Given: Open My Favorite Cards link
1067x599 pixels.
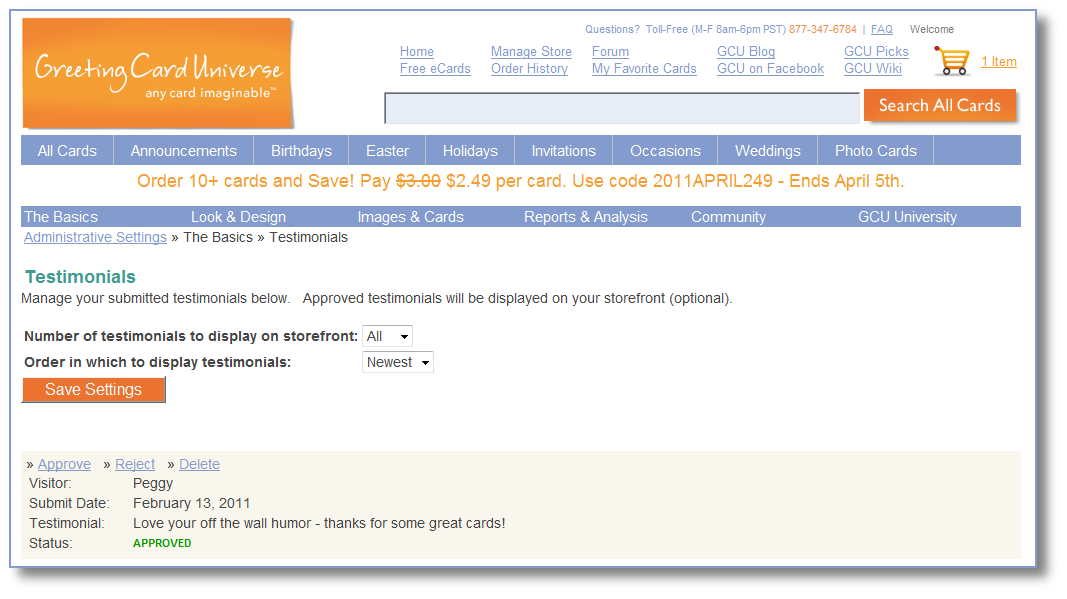Looking at the screenshot, I should [644, 69].
